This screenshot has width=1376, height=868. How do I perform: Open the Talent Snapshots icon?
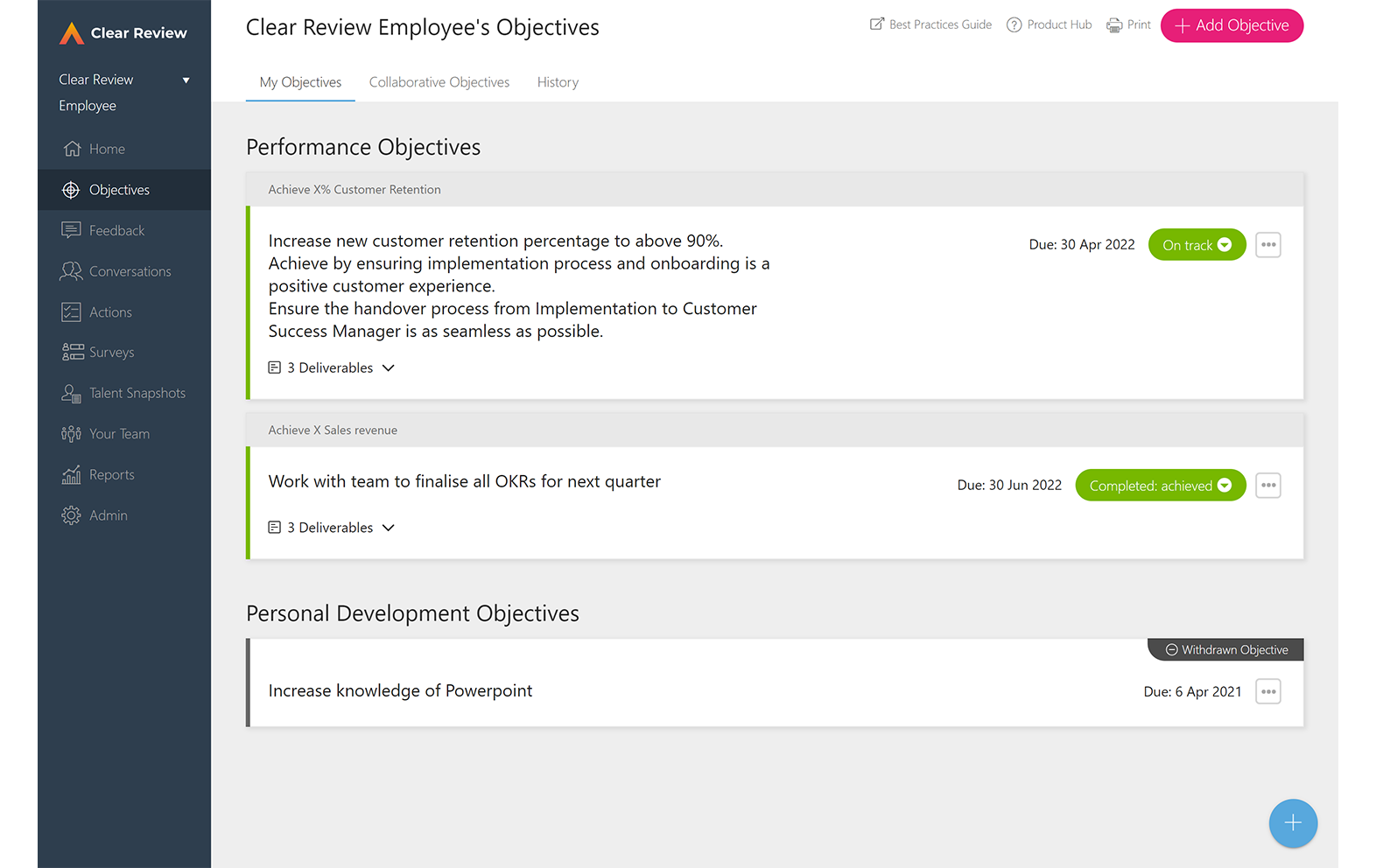click(x=71, y=393)
